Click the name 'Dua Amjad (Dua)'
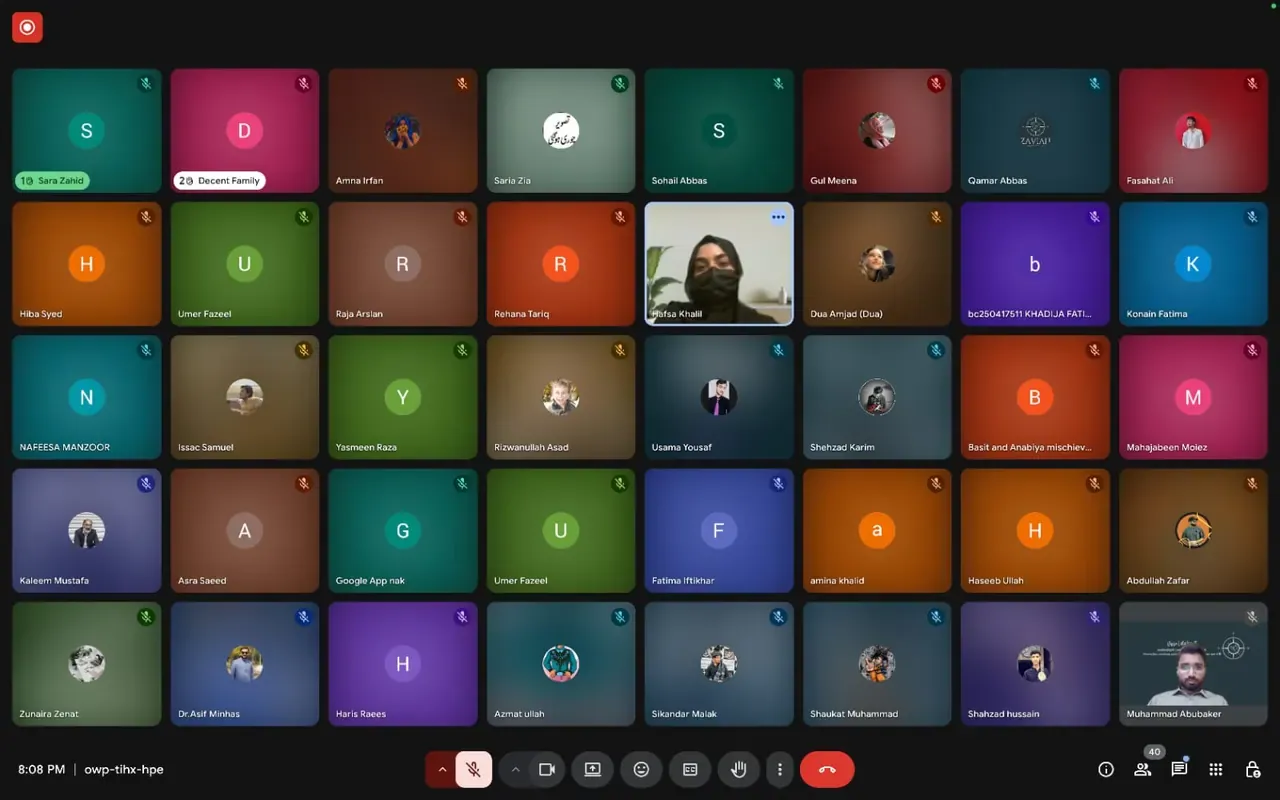1280x800 pixels. pyautogui.click(x=846, y=314)
